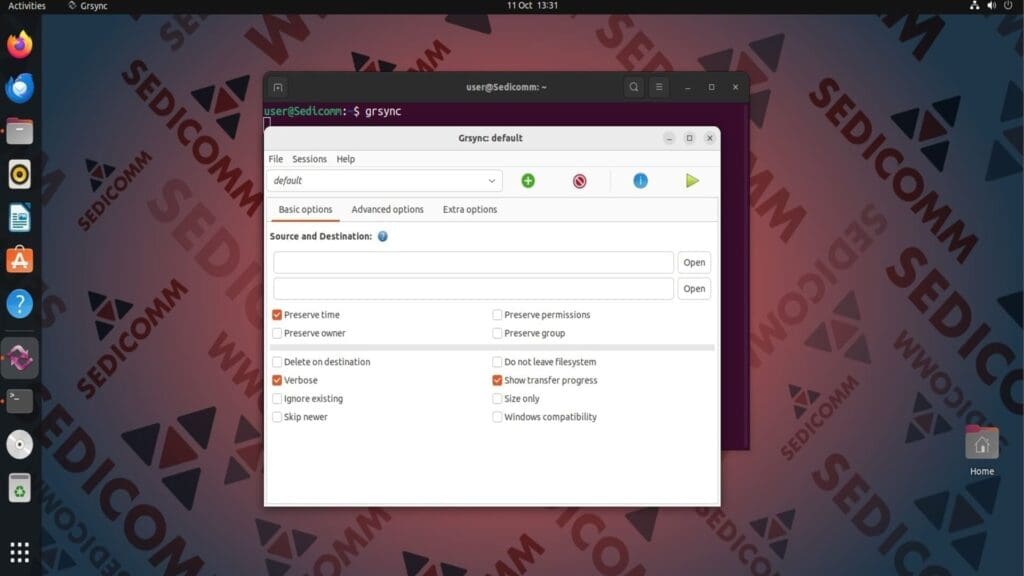The width and height of the screenshot is (1024, 576).
Task: Open the volume icon in the top bar
Action: point(991,5)
